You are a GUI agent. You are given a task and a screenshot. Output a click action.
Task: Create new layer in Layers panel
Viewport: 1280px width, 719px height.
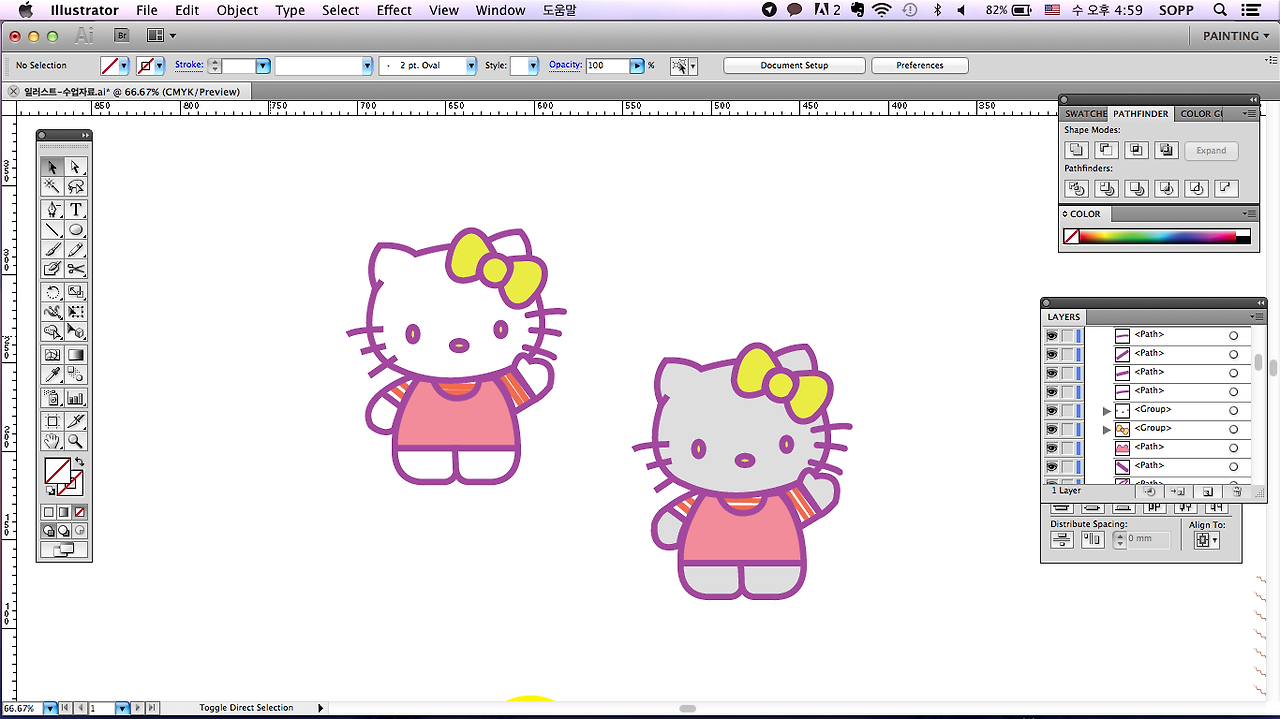[x=1208, y=491]
